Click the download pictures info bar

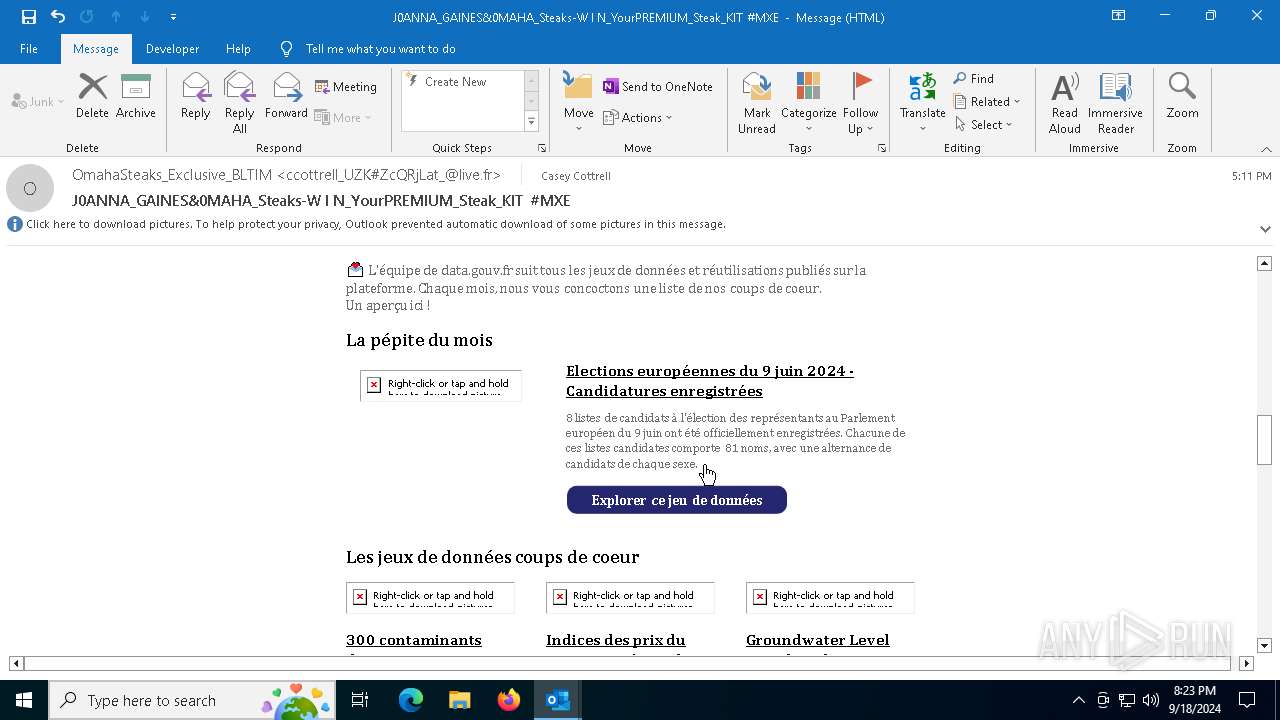pyautogui.click(x=375, y=224)
